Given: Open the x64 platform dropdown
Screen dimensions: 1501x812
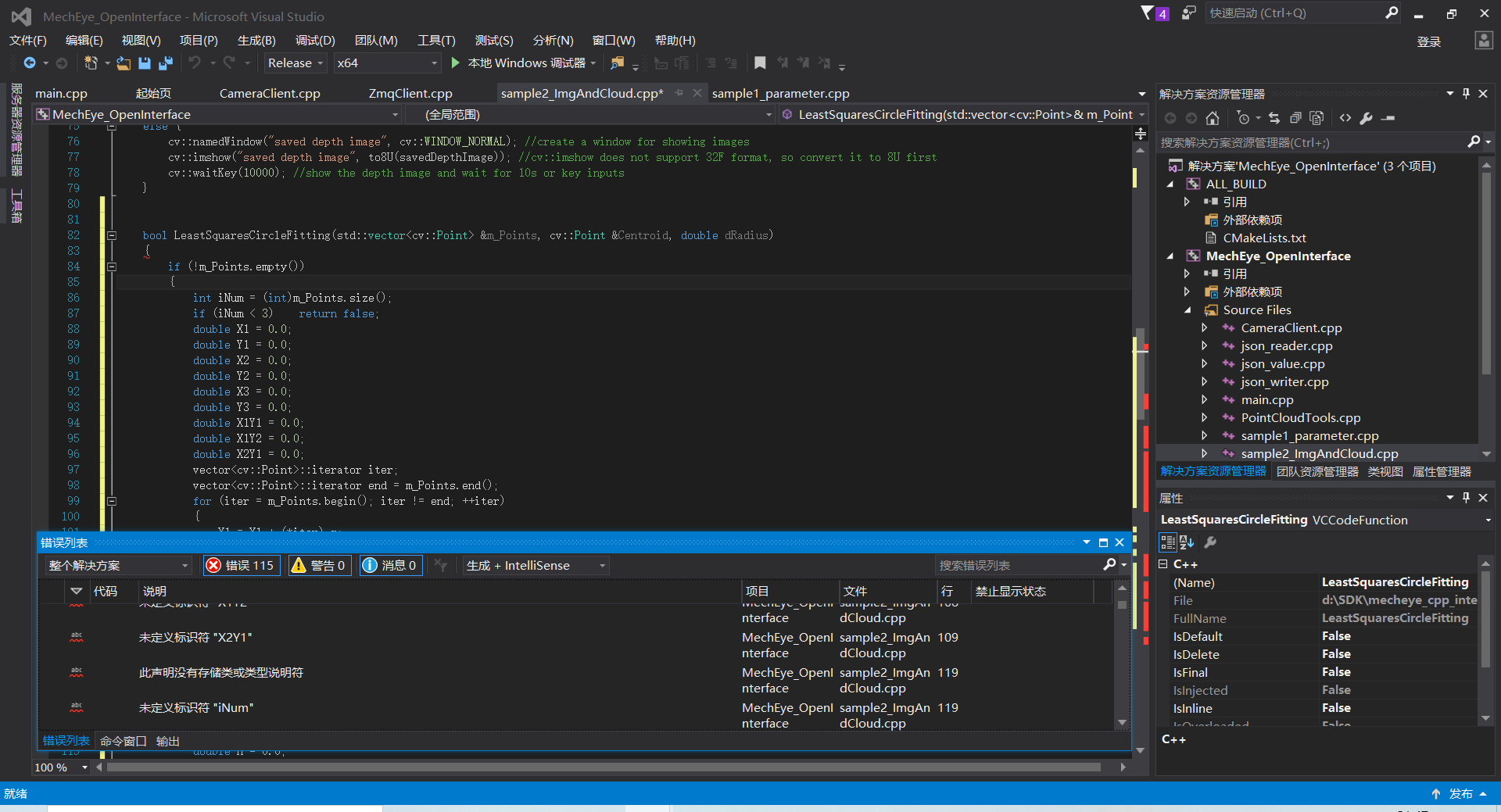Looking at the screenshot, I should 387,63.
